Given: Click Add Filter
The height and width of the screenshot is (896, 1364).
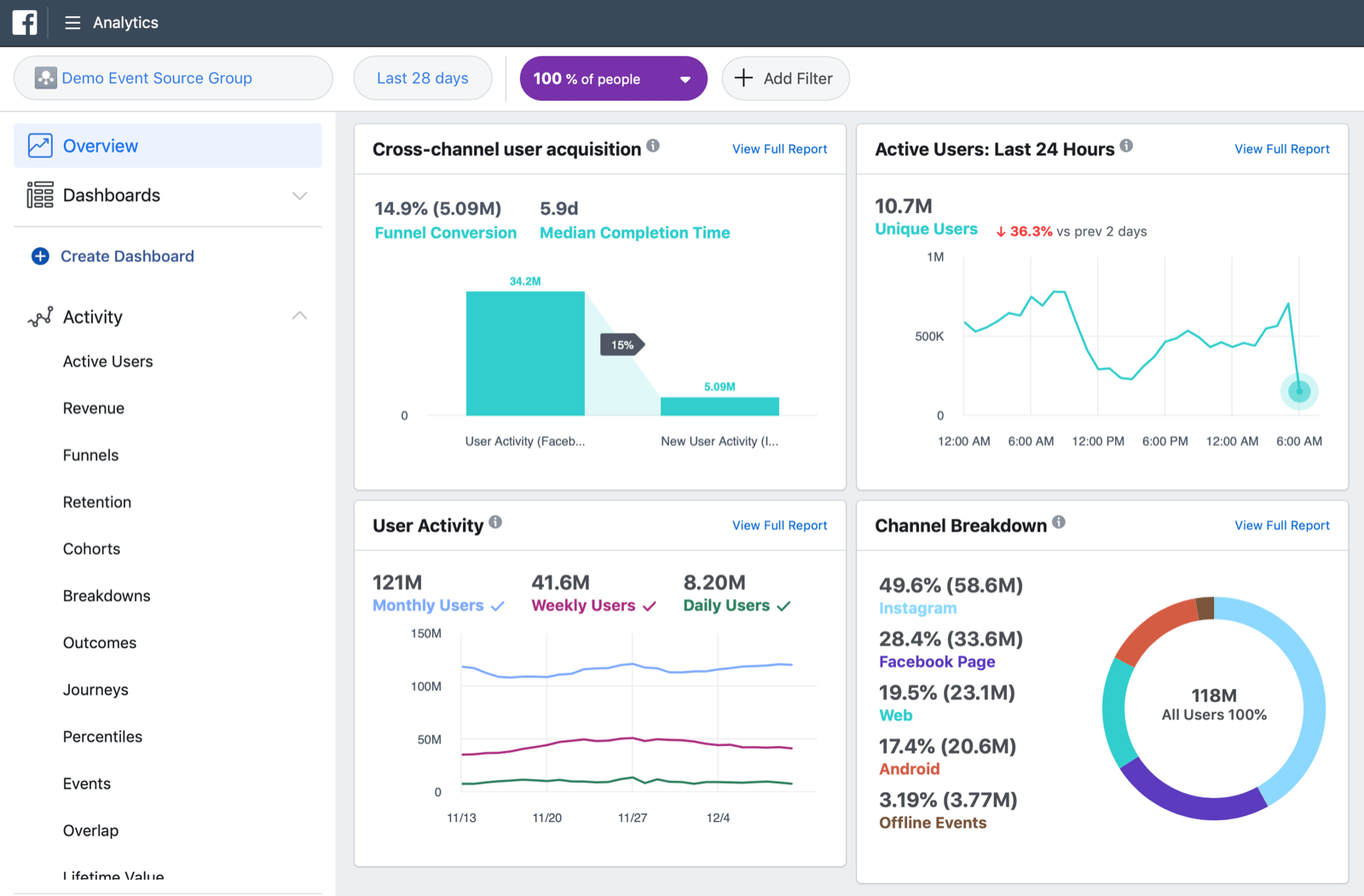Looking at the screenshot, I should [784, 78].
